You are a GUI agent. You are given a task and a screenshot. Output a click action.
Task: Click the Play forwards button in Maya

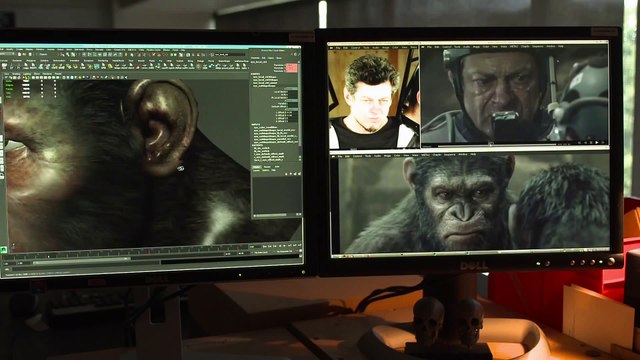tap(284, 246)
